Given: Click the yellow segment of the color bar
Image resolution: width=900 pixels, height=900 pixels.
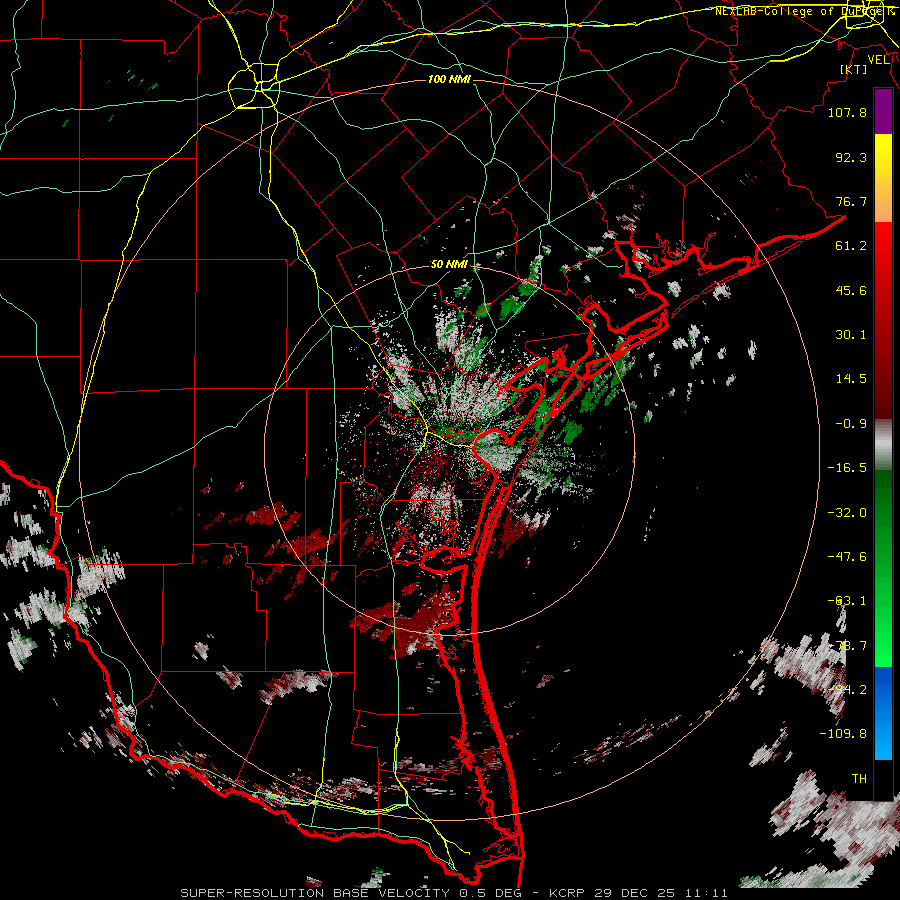Looking at the screenshot, I should (x=883, y=156).
